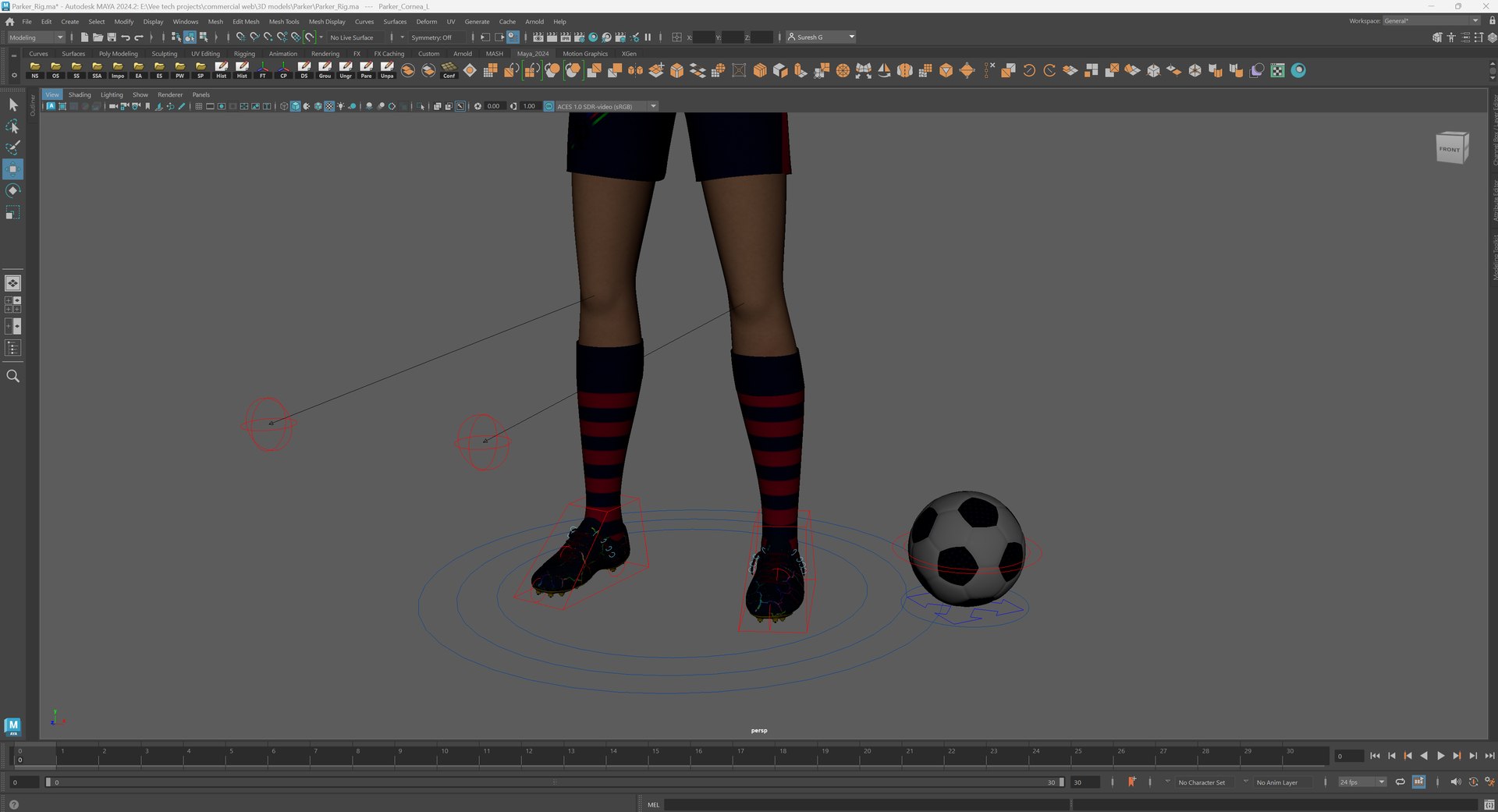Switch to the Rigging shelf tab
Screen dimensions: 1498x812
[244, 54]
